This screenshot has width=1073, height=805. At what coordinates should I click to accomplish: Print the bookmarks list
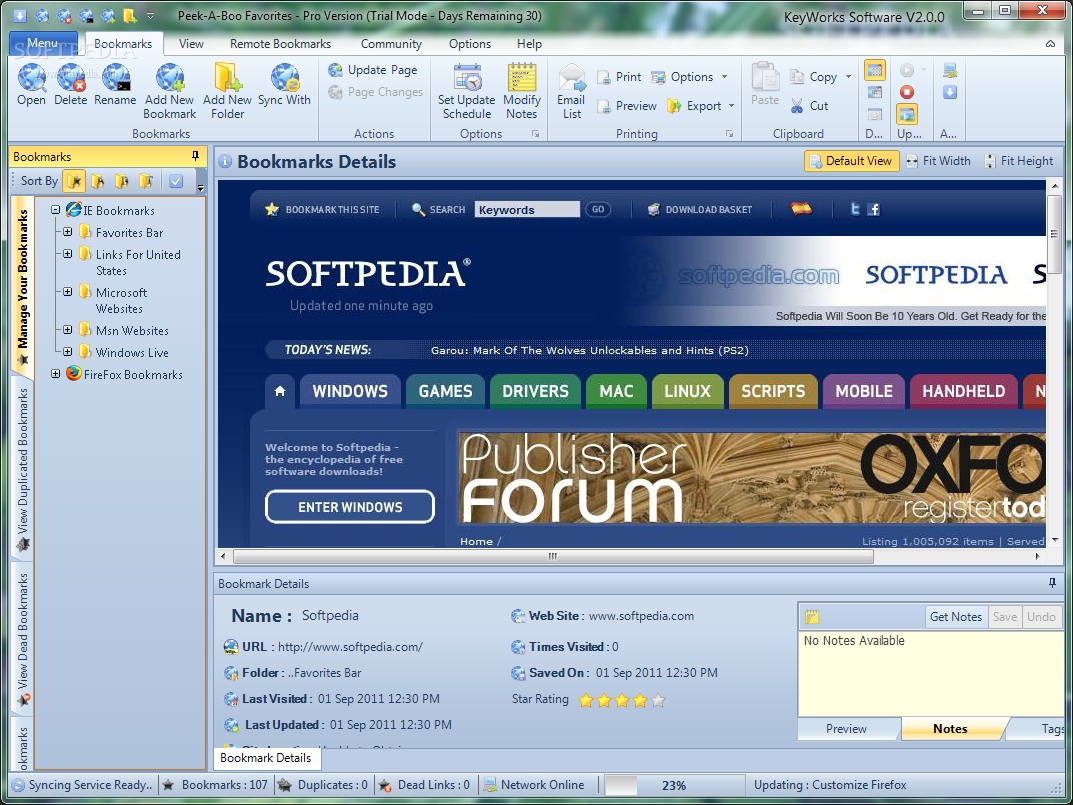pyautogui.click(x=619, y=77)
